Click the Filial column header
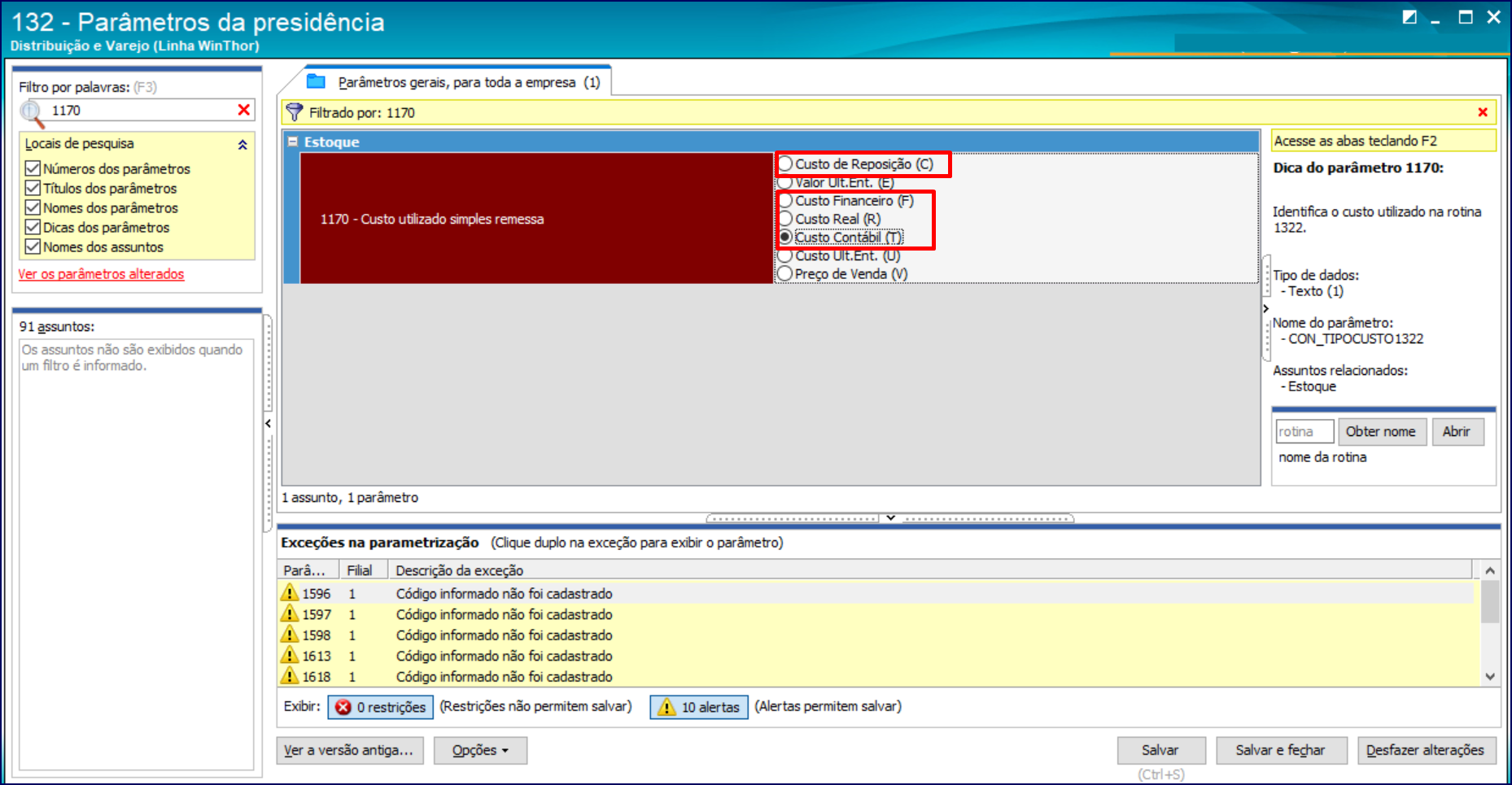 coord(363,569)
